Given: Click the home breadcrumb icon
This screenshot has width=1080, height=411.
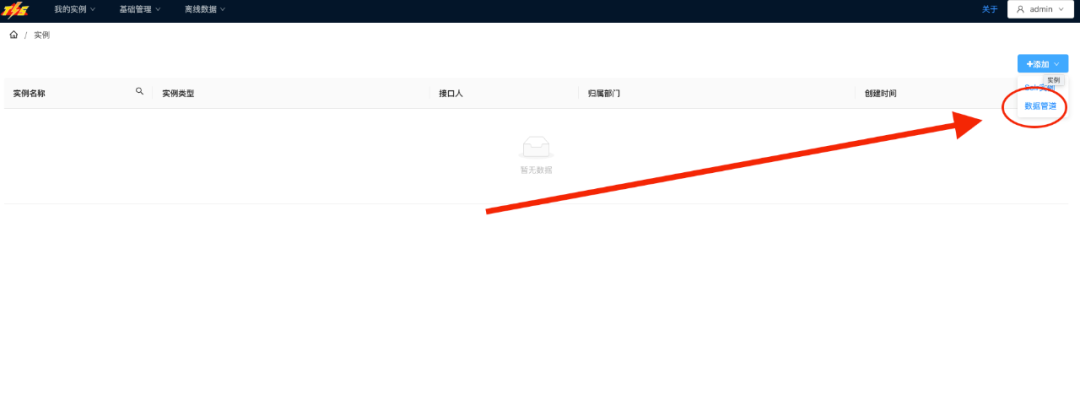Looking at the screenshot, I should pos(14,34).
